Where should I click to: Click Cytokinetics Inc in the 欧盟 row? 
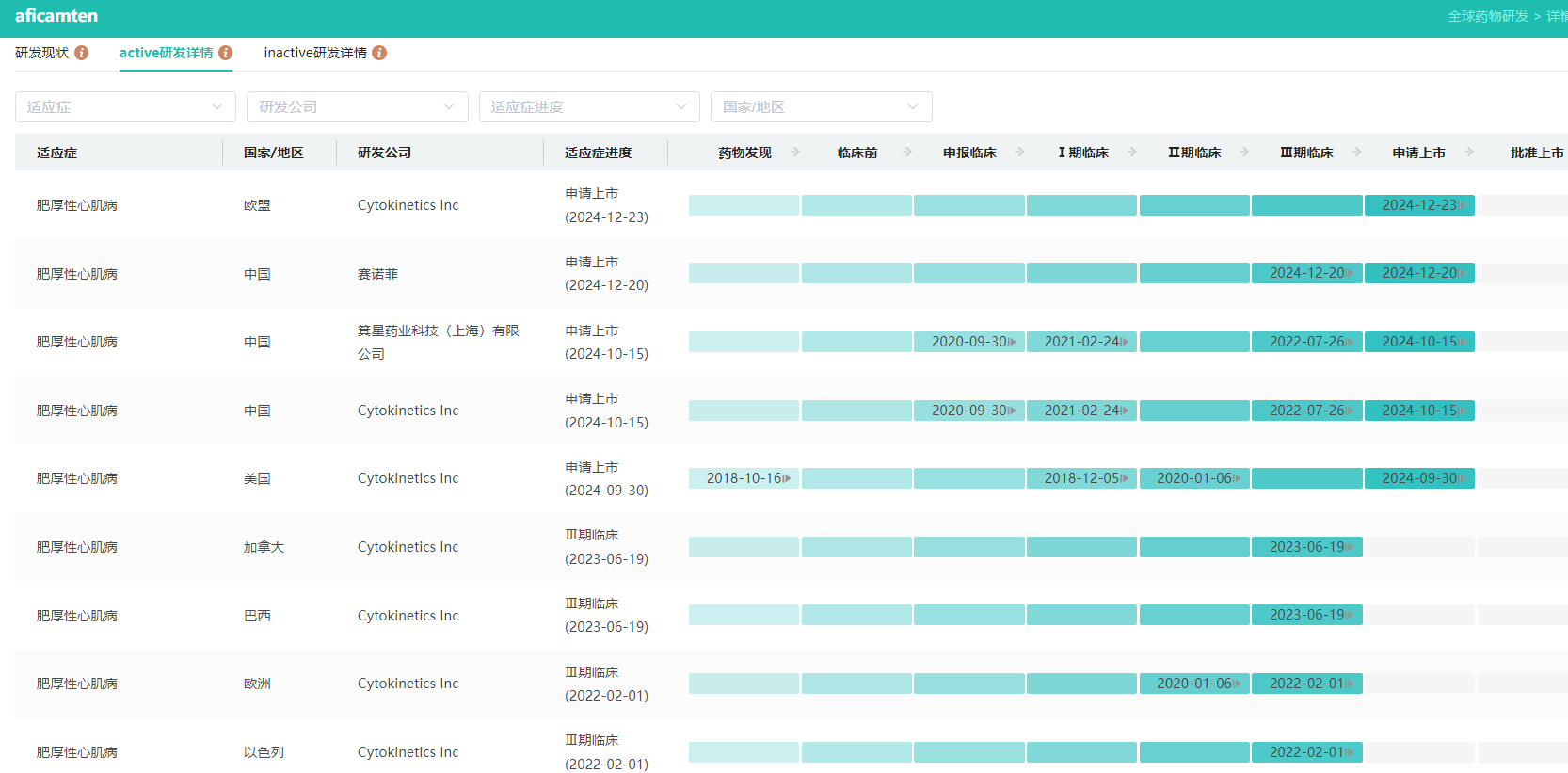pyautogui.click(x=408, y=205)
